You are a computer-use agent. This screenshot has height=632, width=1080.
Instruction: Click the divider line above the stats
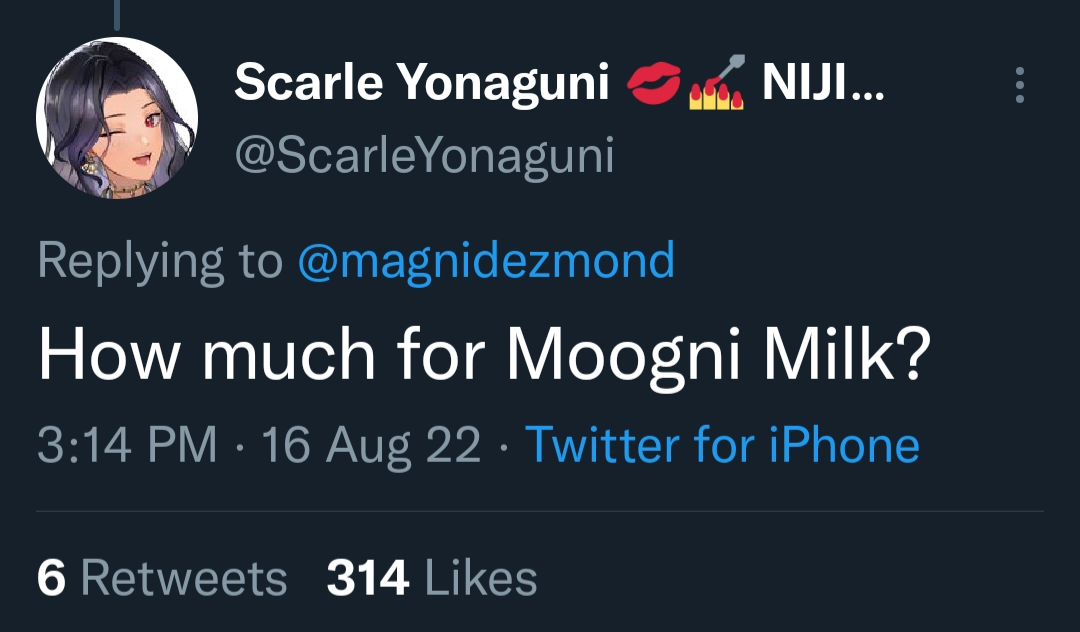pos(540,512)
